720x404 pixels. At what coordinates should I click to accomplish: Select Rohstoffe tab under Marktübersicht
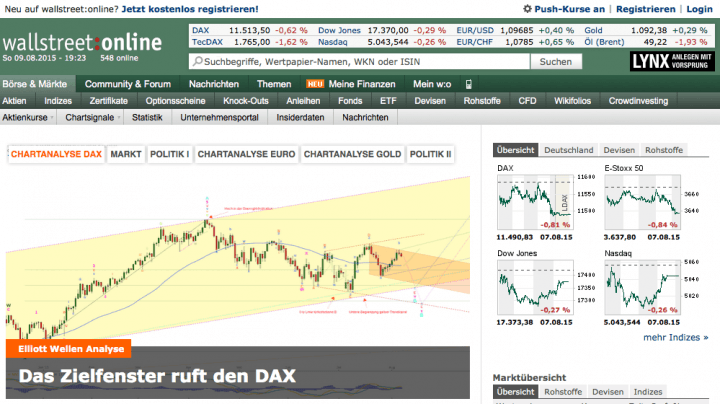[563, 392]
